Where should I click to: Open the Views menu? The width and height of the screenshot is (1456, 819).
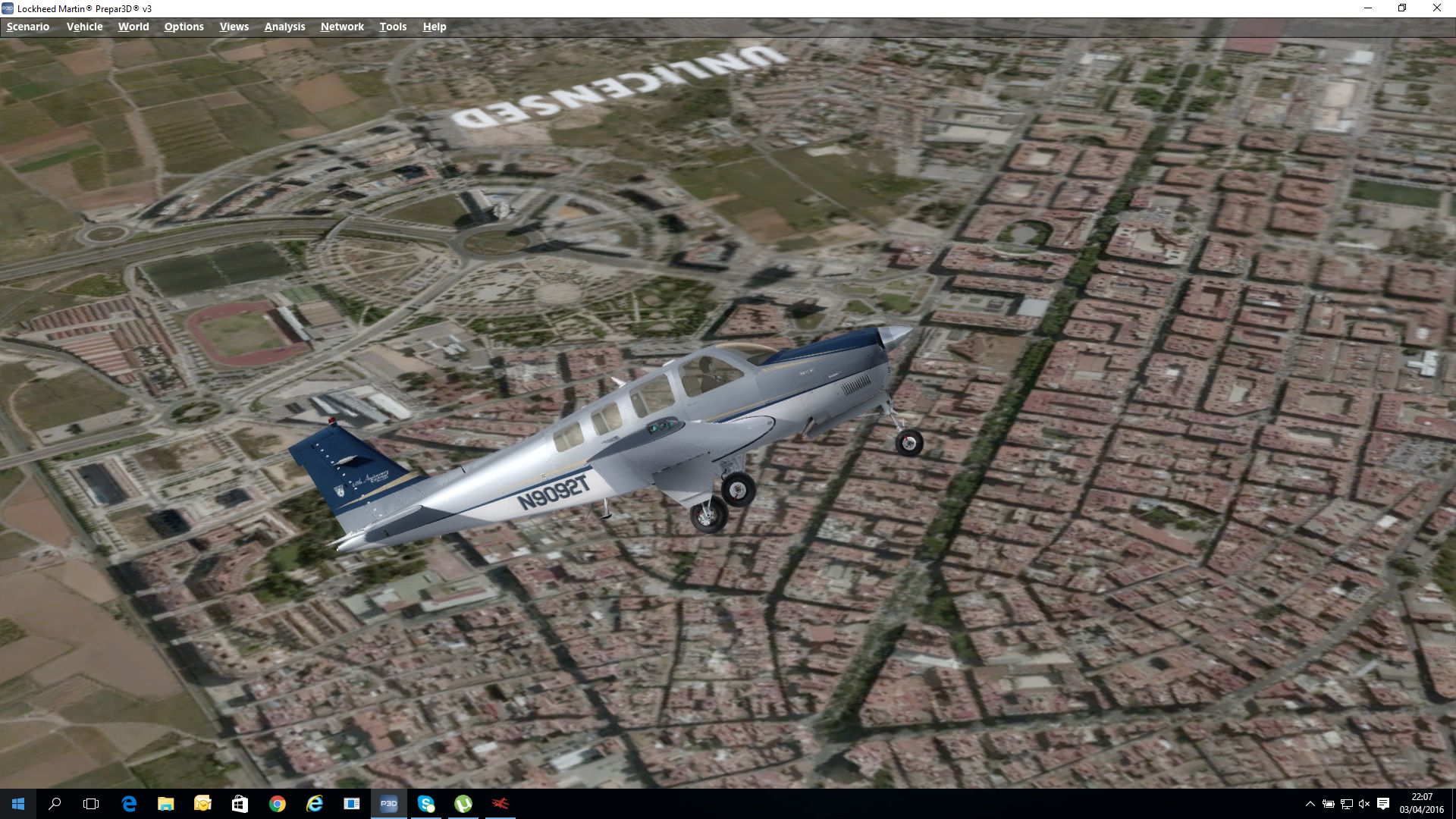[234, 27]
